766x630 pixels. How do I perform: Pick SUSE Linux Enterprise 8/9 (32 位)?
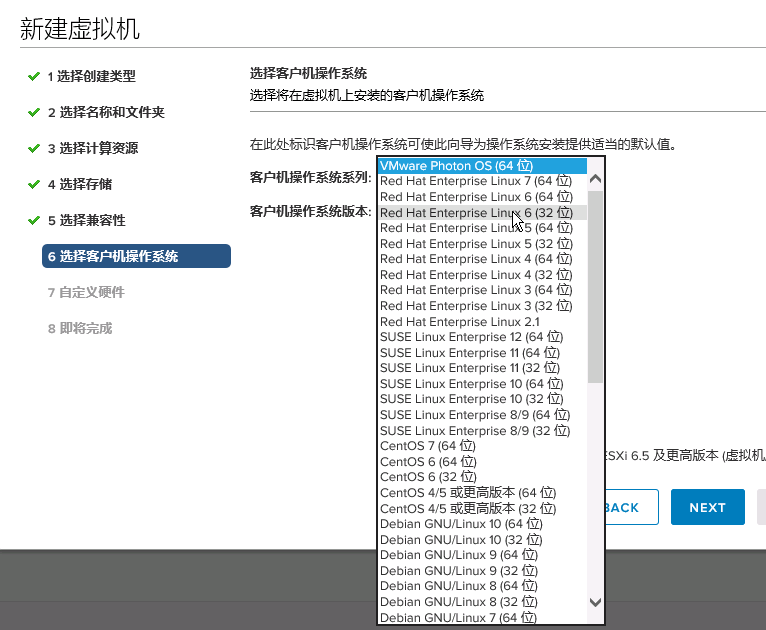point(483,431)
